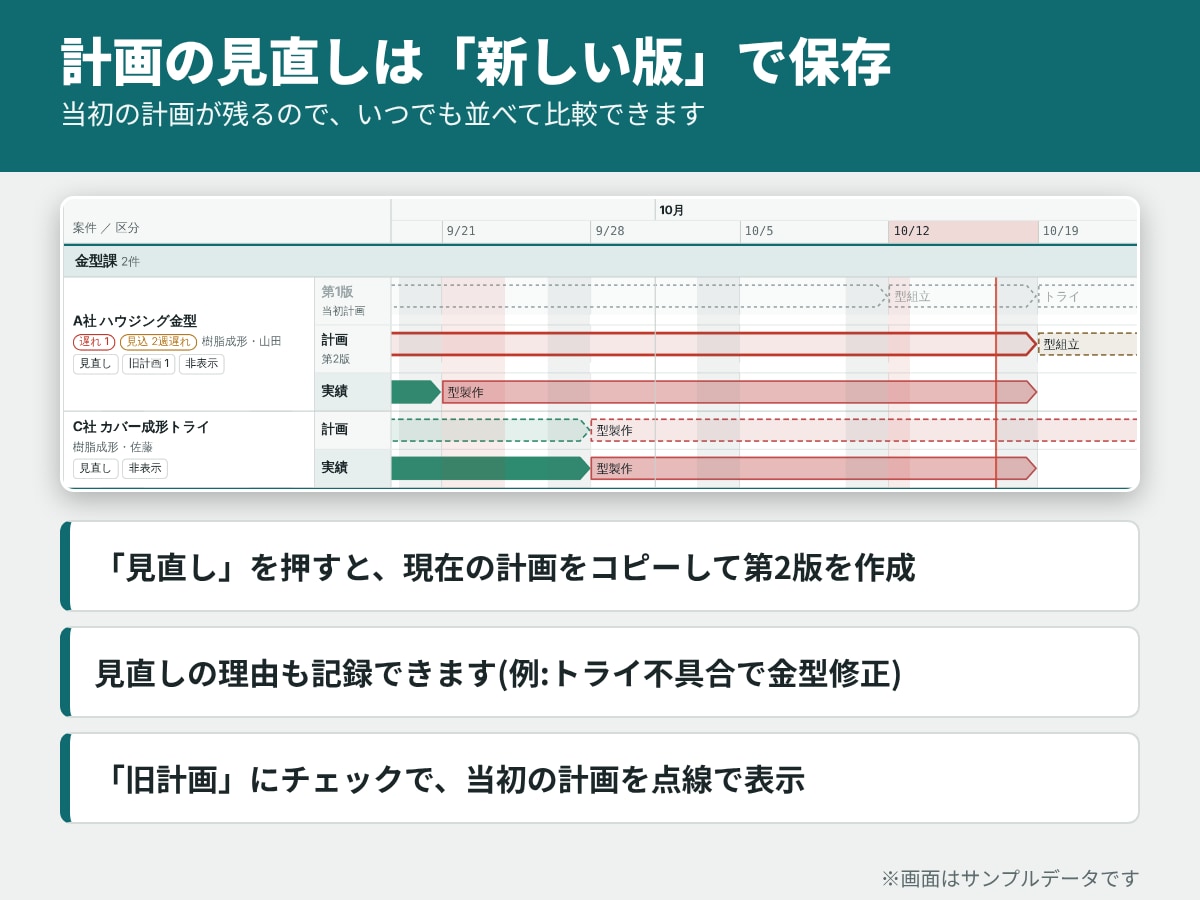
Task: Select the C社 カバー成形トライ project name
Action: coord(141,427)
